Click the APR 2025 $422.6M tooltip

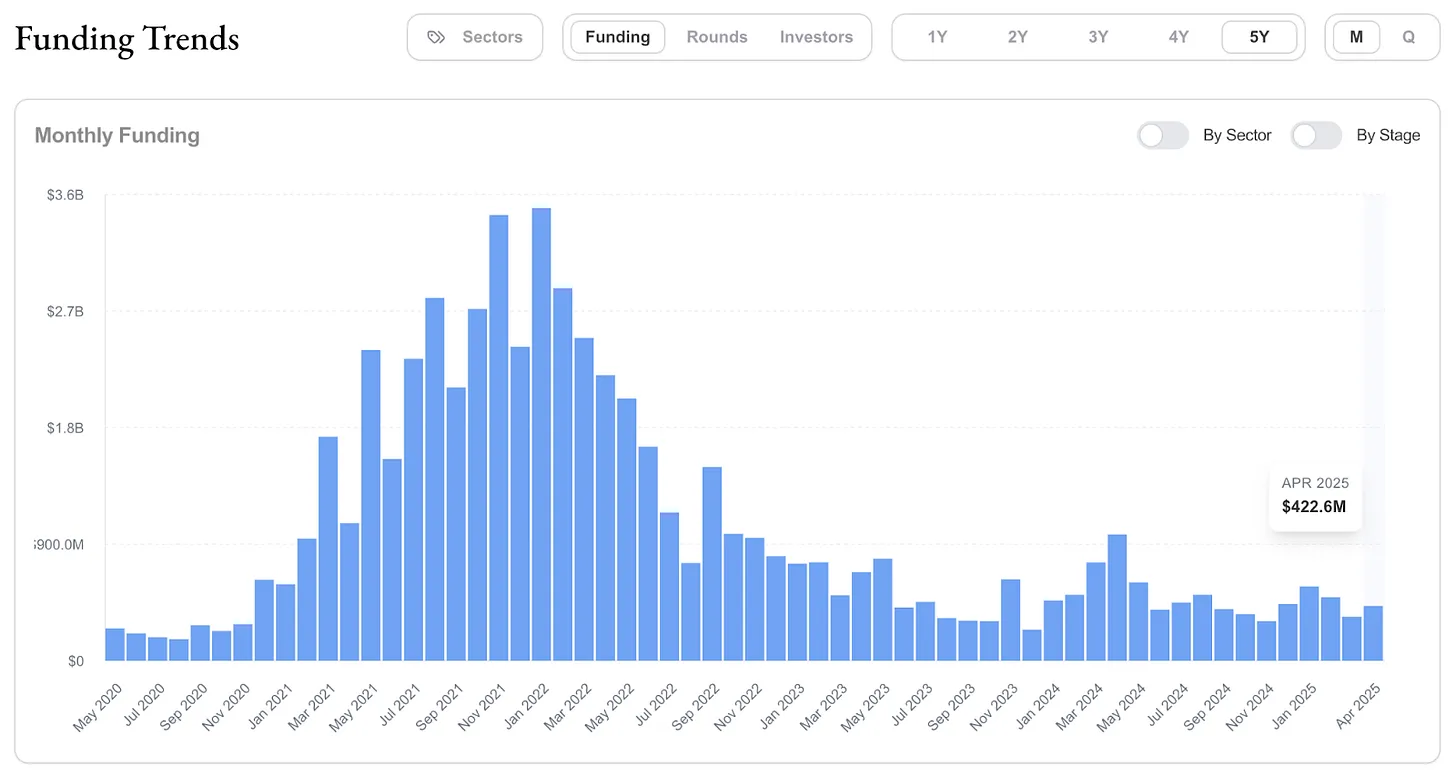pyautogui.click(x=1314, y=495)
